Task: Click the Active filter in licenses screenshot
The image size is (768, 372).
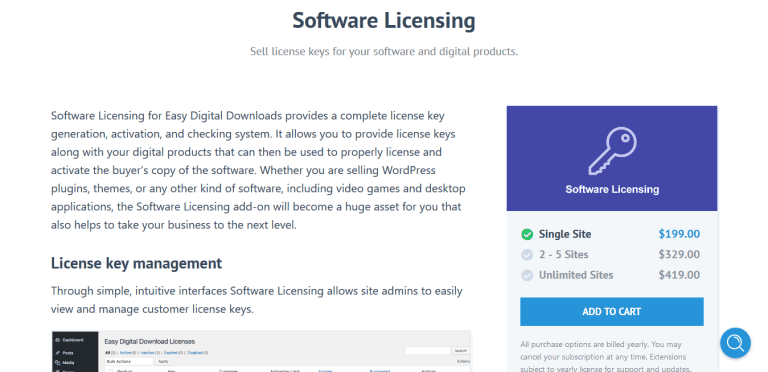Action: [125, 352]
